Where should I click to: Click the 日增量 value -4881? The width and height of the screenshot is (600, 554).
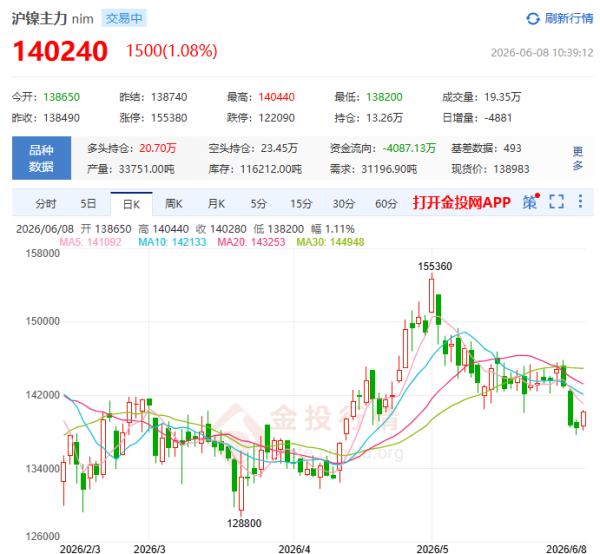point(498,118)
